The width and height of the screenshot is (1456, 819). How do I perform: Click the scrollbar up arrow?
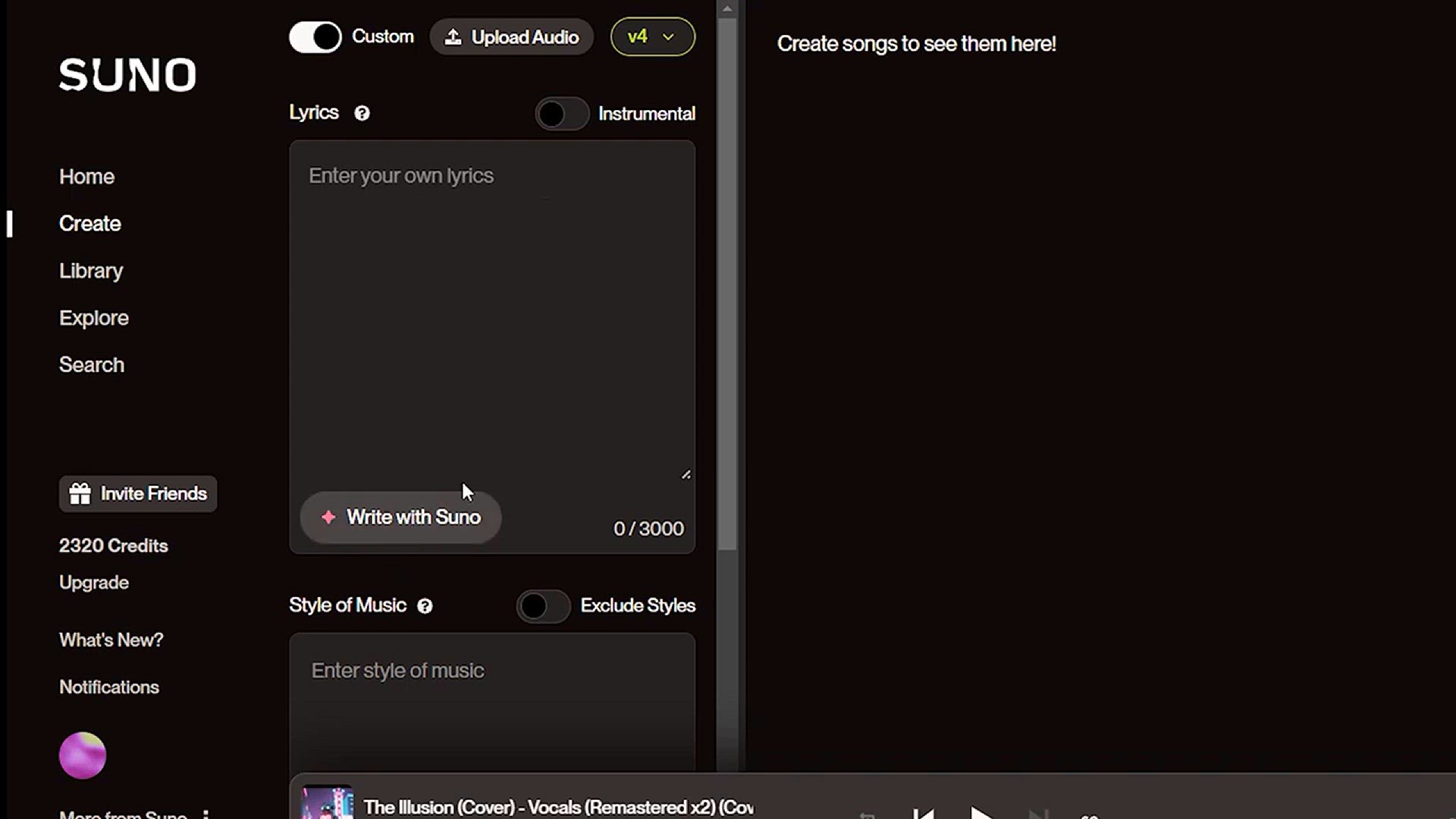pyautogui.click(x=727, y=9)
